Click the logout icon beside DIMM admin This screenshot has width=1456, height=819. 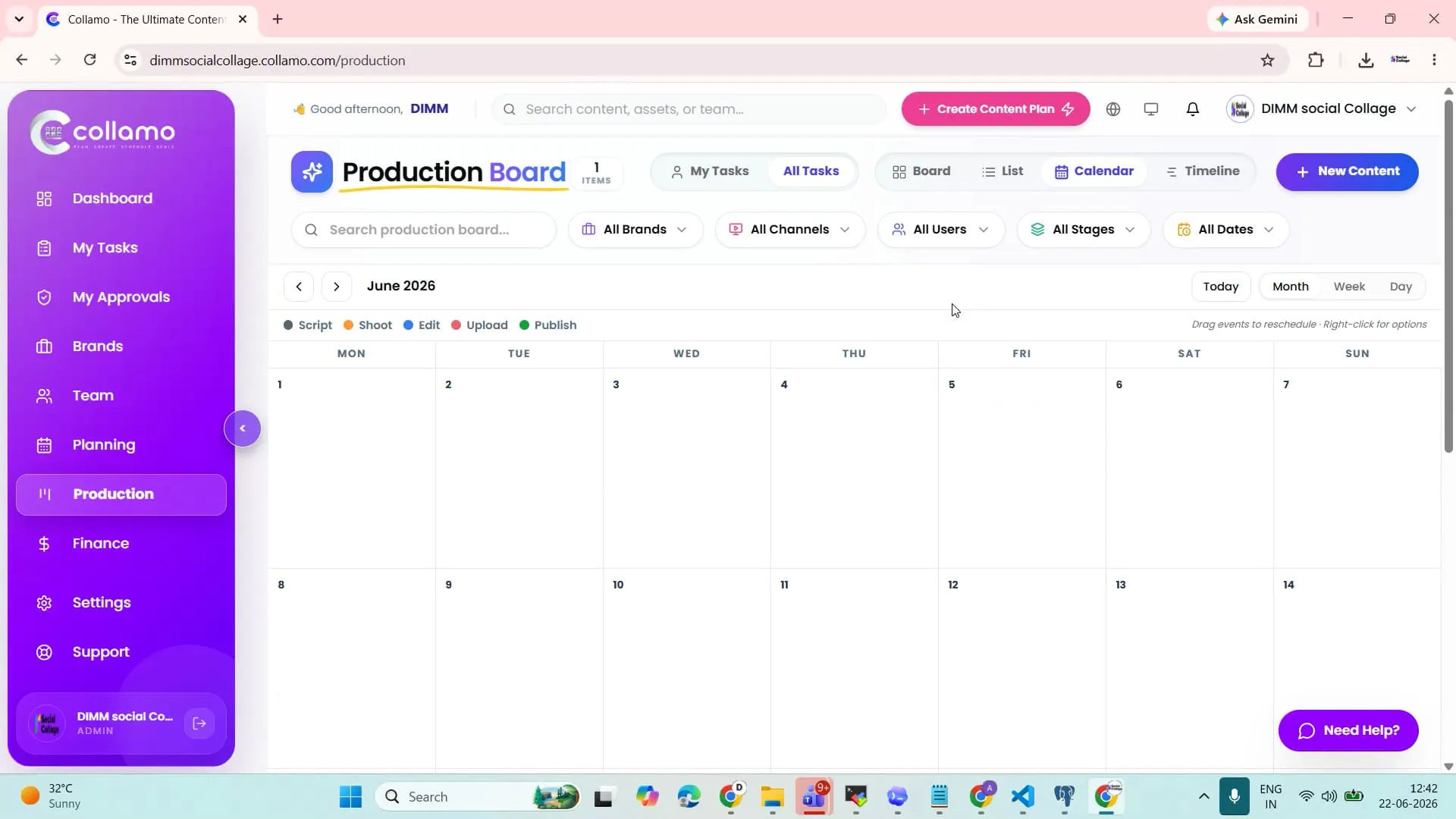(x=199, y=723)
